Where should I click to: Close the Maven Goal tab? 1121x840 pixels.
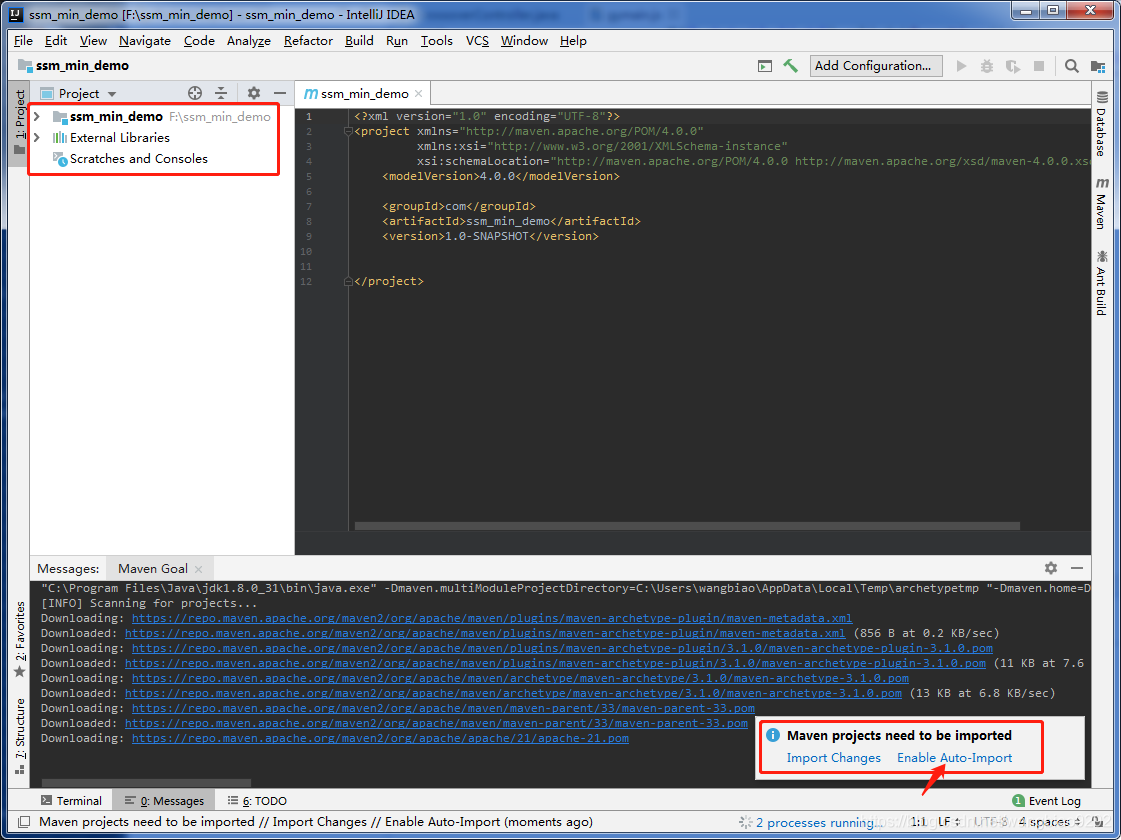point(199,569)
